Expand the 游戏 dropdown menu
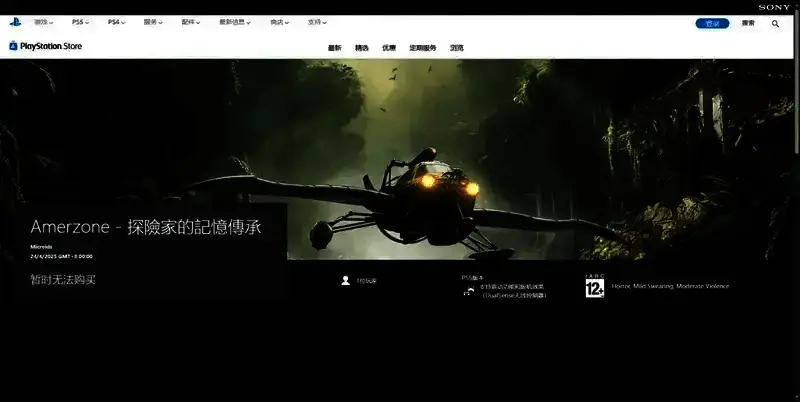The height and width of the screenshot is (402, 800). [43, 22]
